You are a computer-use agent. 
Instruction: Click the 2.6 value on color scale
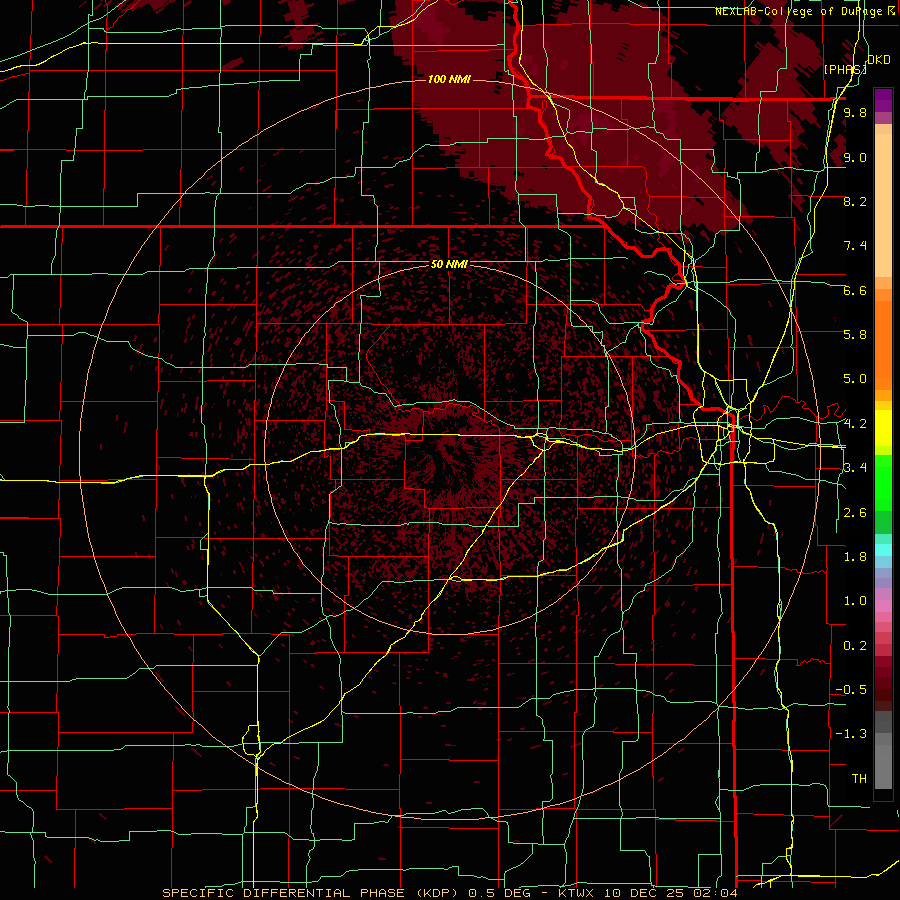pos(855,513)
